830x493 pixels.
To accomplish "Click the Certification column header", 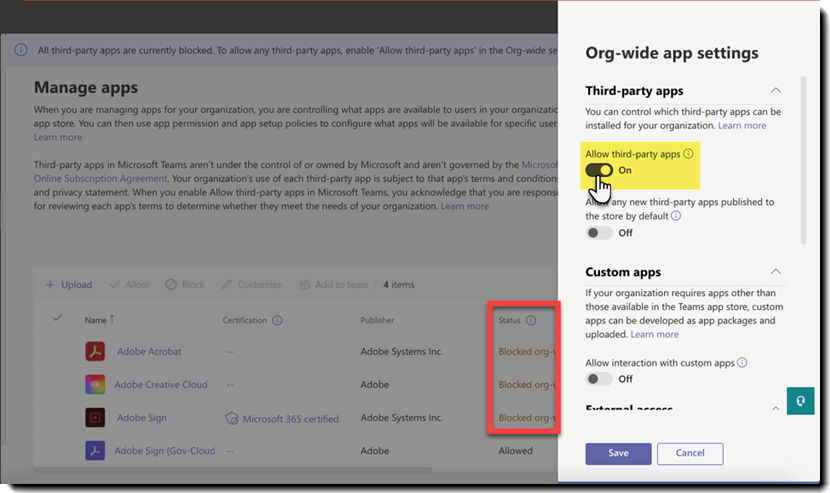I will click(x=245, y=320).
